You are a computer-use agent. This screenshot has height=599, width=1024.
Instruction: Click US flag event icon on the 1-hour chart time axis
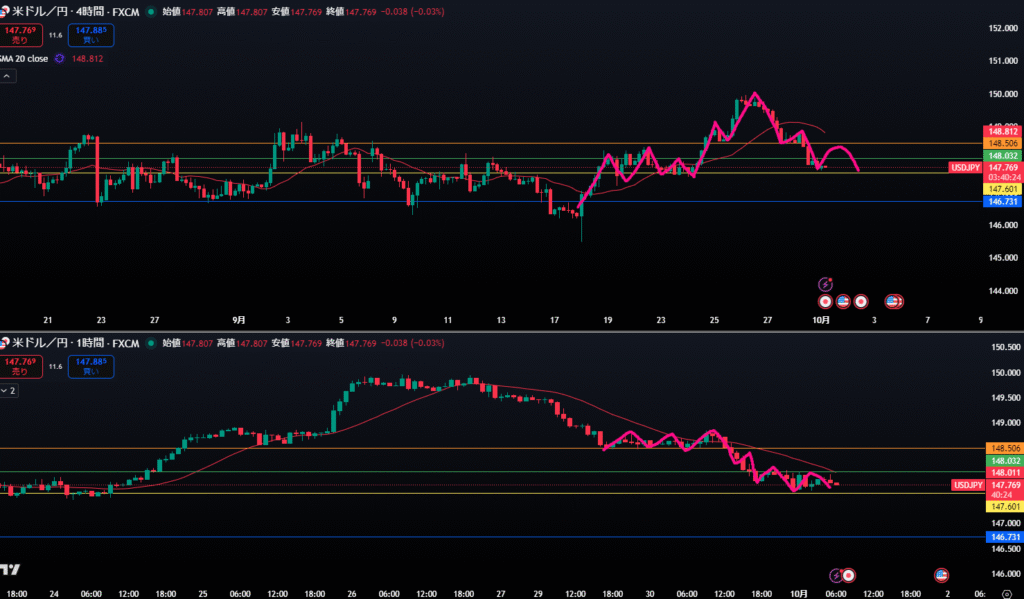click(941, 575)
